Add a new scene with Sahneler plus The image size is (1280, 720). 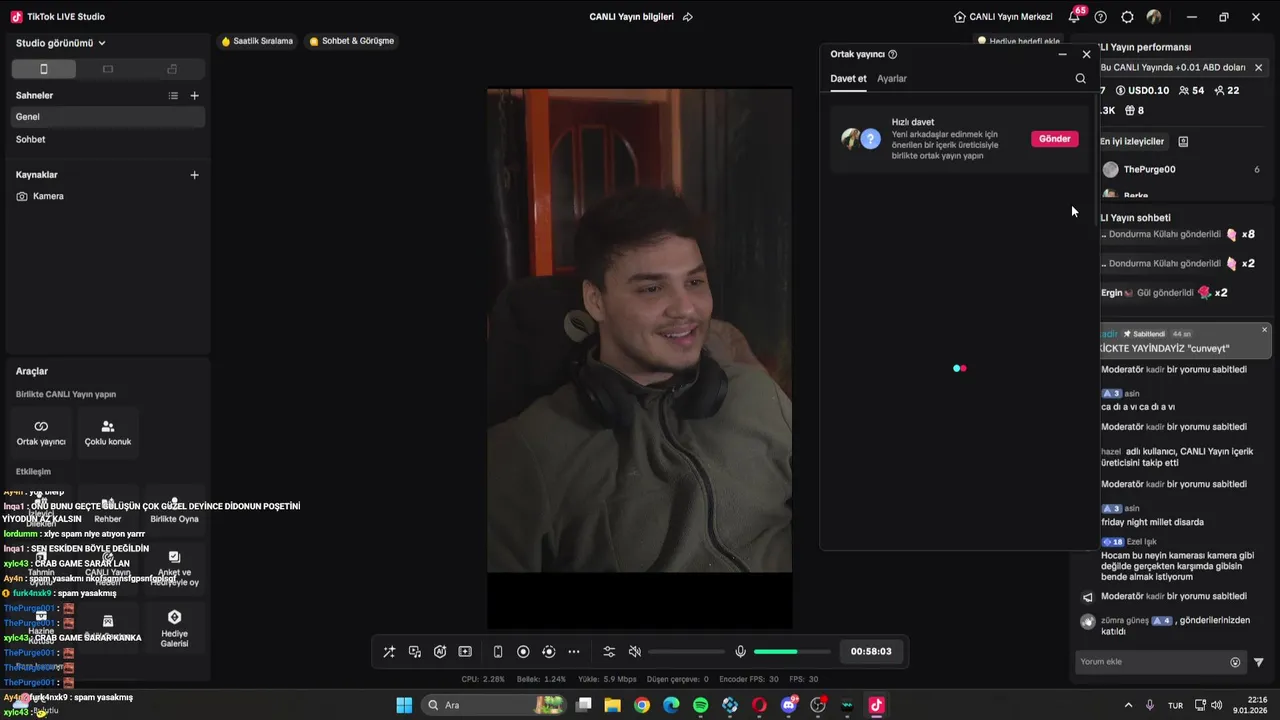(195, 96)
